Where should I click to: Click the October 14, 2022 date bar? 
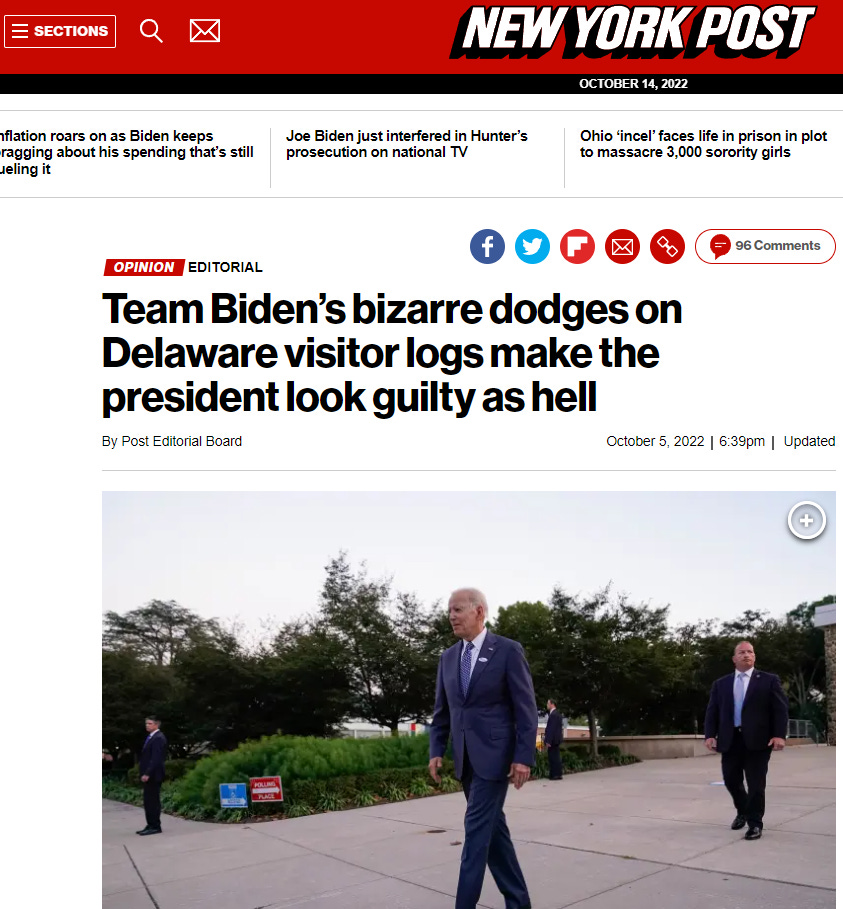pos(633,83)
